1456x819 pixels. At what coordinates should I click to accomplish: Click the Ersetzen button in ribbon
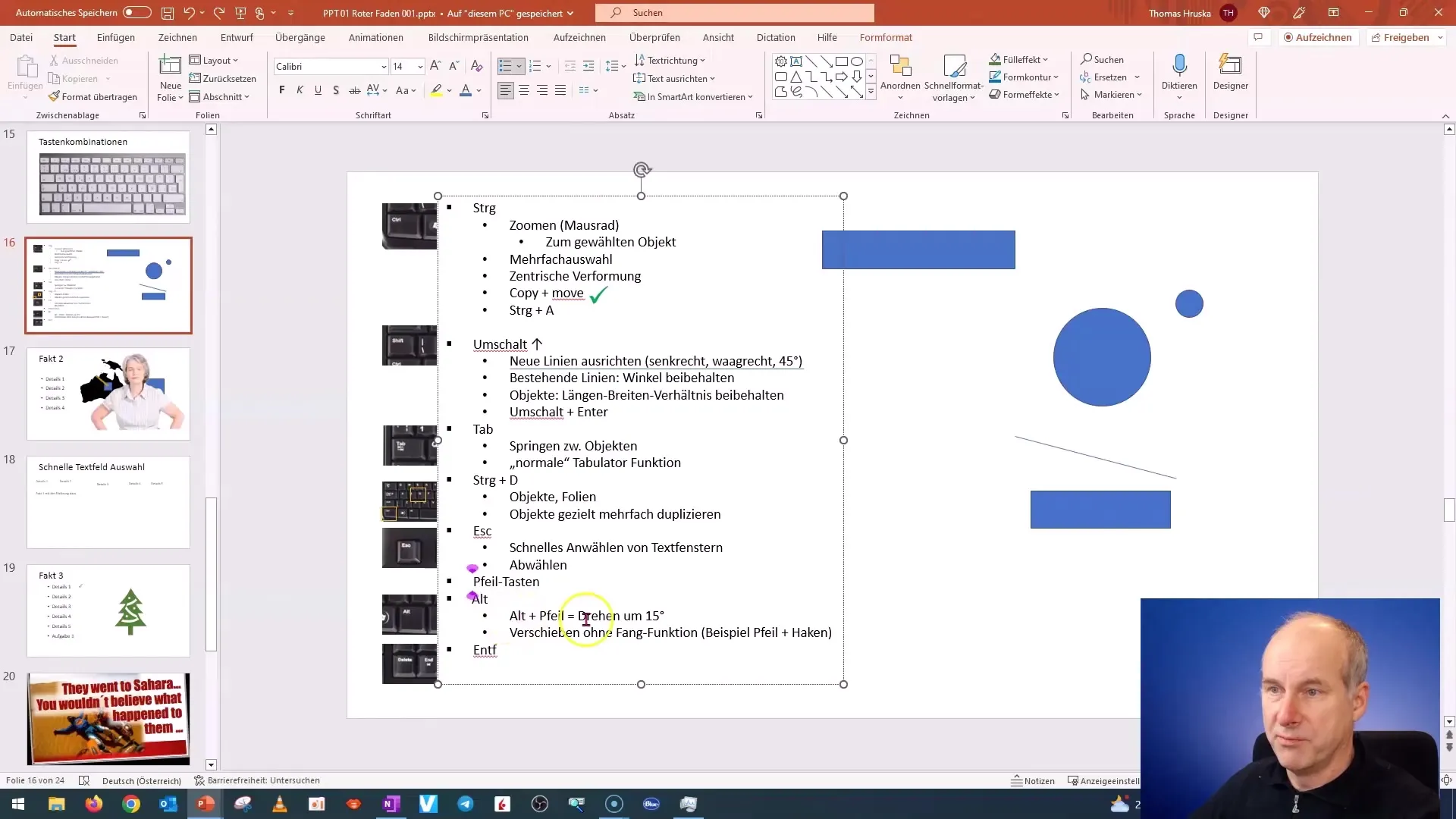click(x=1110, y=77)
